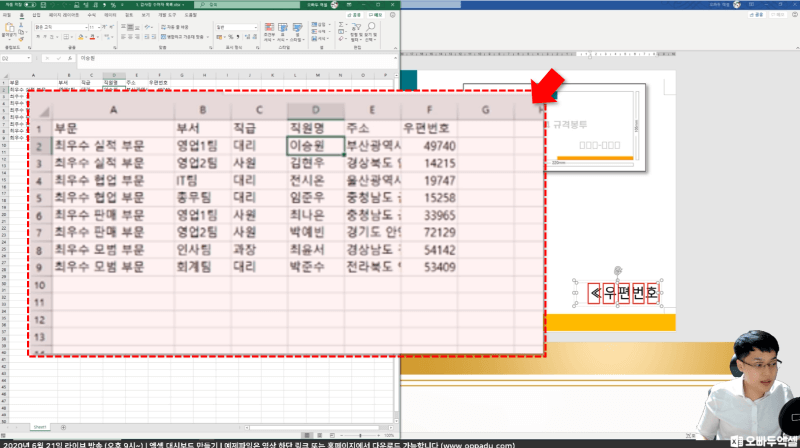Screen dimensions: 800x448
Task: Click the Name Box showing D2
Action: pyautogui.click(x=15, y=58)
